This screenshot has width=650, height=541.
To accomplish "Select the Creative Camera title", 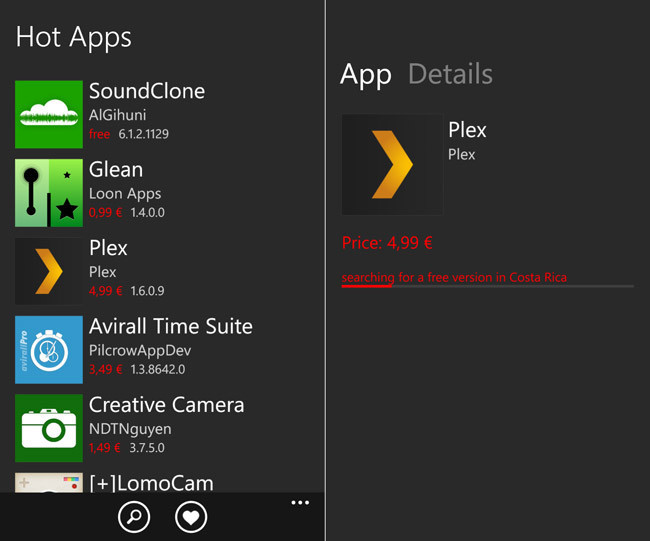I will click(167, 405).
